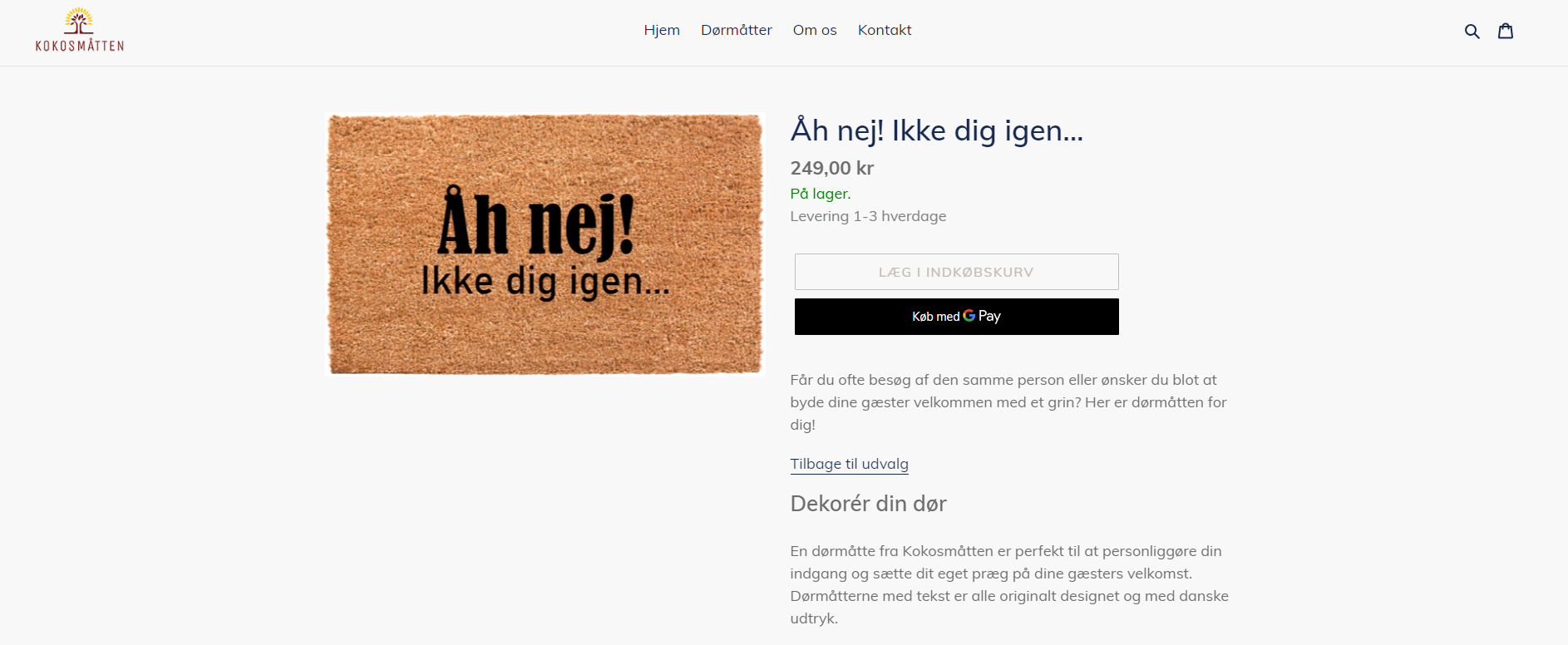Buy now with Køb med G Pay
Screen dimensions: 1568x645
956,317
